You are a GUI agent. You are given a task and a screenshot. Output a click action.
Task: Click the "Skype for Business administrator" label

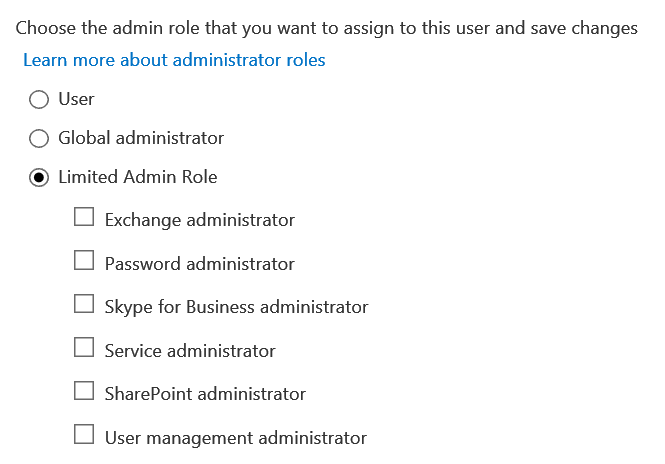tap(236, 307)
